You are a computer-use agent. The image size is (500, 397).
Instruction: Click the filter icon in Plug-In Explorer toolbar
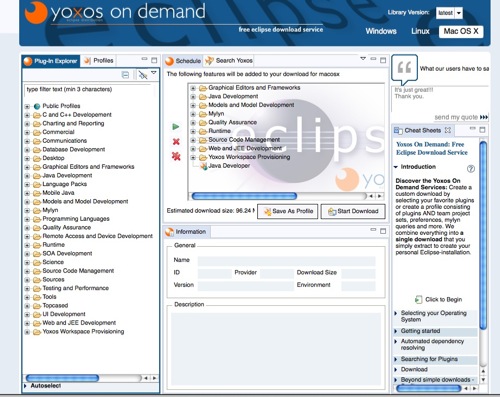(x=143, y=75)
